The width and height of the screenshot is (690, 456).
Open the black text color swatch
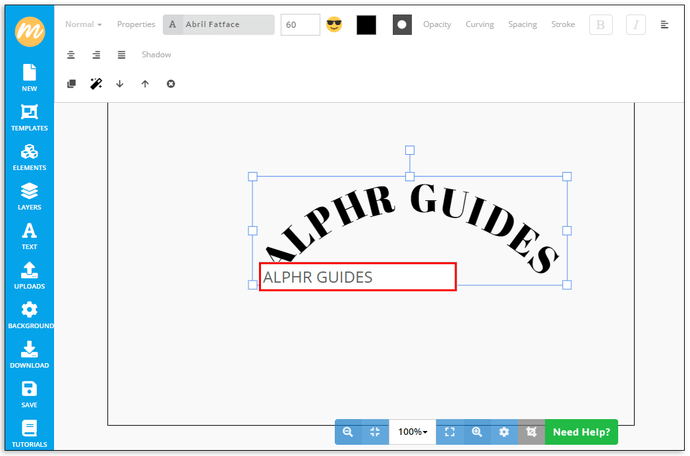pyautogui.click(x=366, y=25)
